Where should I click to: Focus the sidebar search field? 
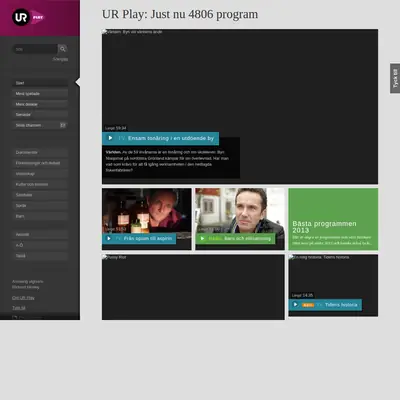point(35,49)
